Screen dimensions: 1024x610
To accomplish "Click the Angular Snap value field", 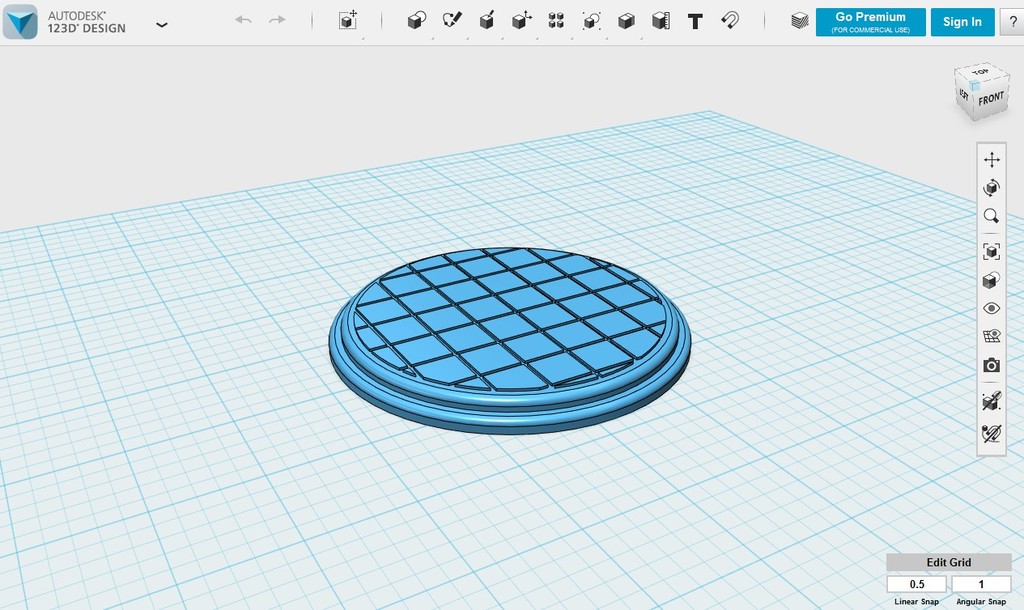I will pos(981,584).
